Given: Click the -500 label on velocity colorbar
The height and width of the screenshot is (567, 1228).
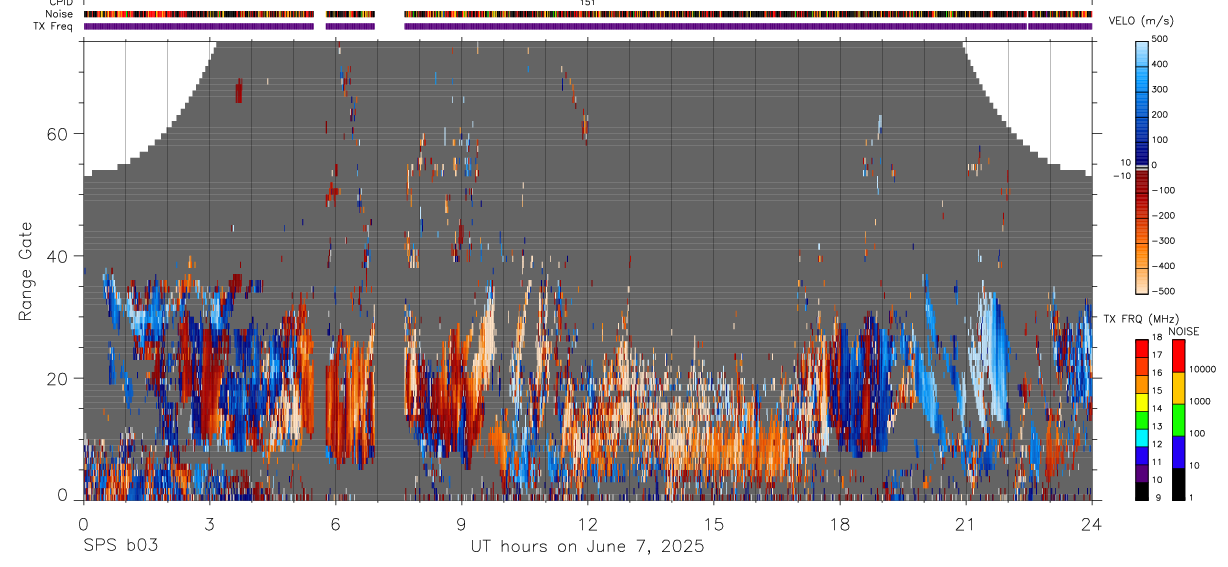Looking at the screenshot, I should pyautogui.click(x=1162, y=291).
